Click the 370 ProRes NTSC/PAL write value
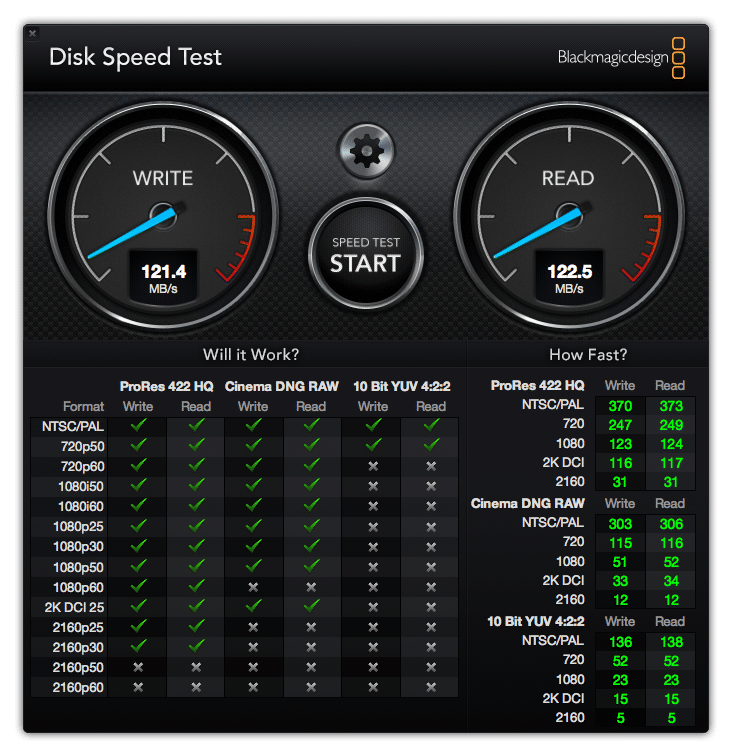This screenshot has height=756, width=732. (619, 405)
